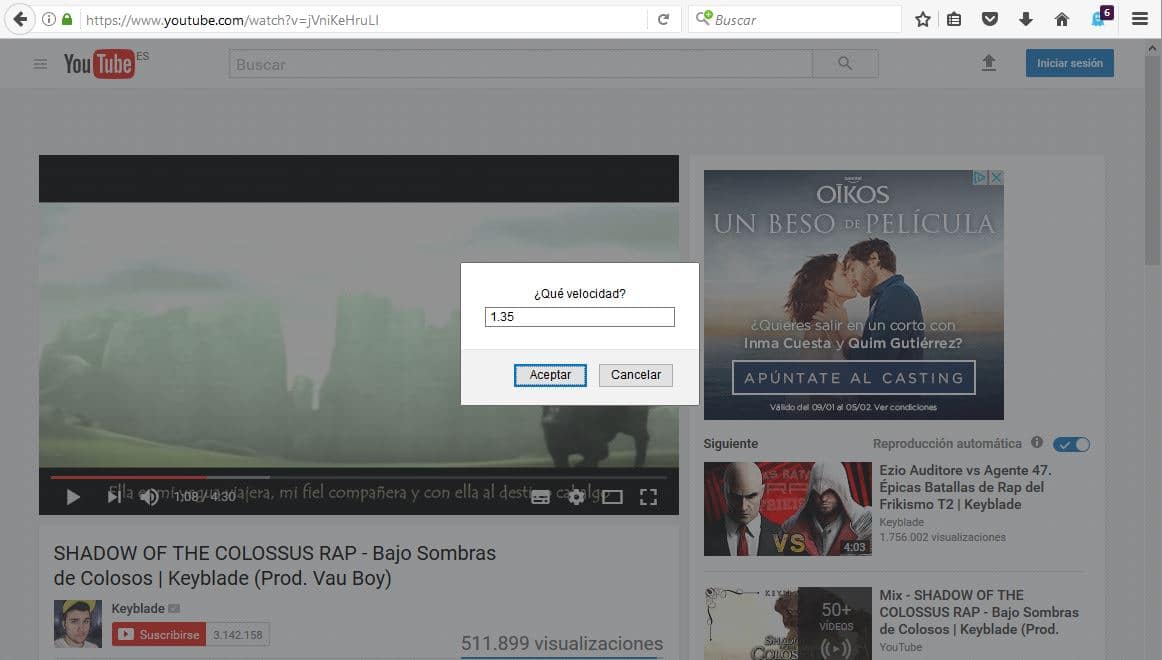The height and width of the screenshot is (660, 1162).
Task: Click subscriber count 3.142.158
Action: coord(238,635)
